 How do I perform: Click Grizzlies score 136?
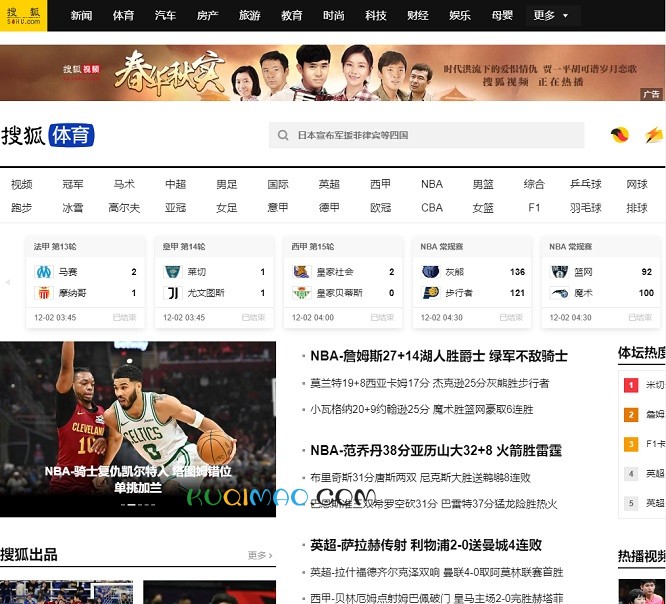[517, 272]
